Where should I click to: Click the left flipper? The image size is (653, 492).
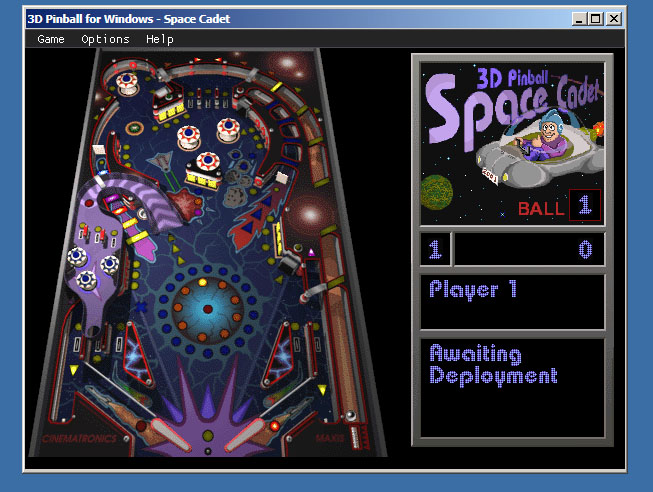171,435
